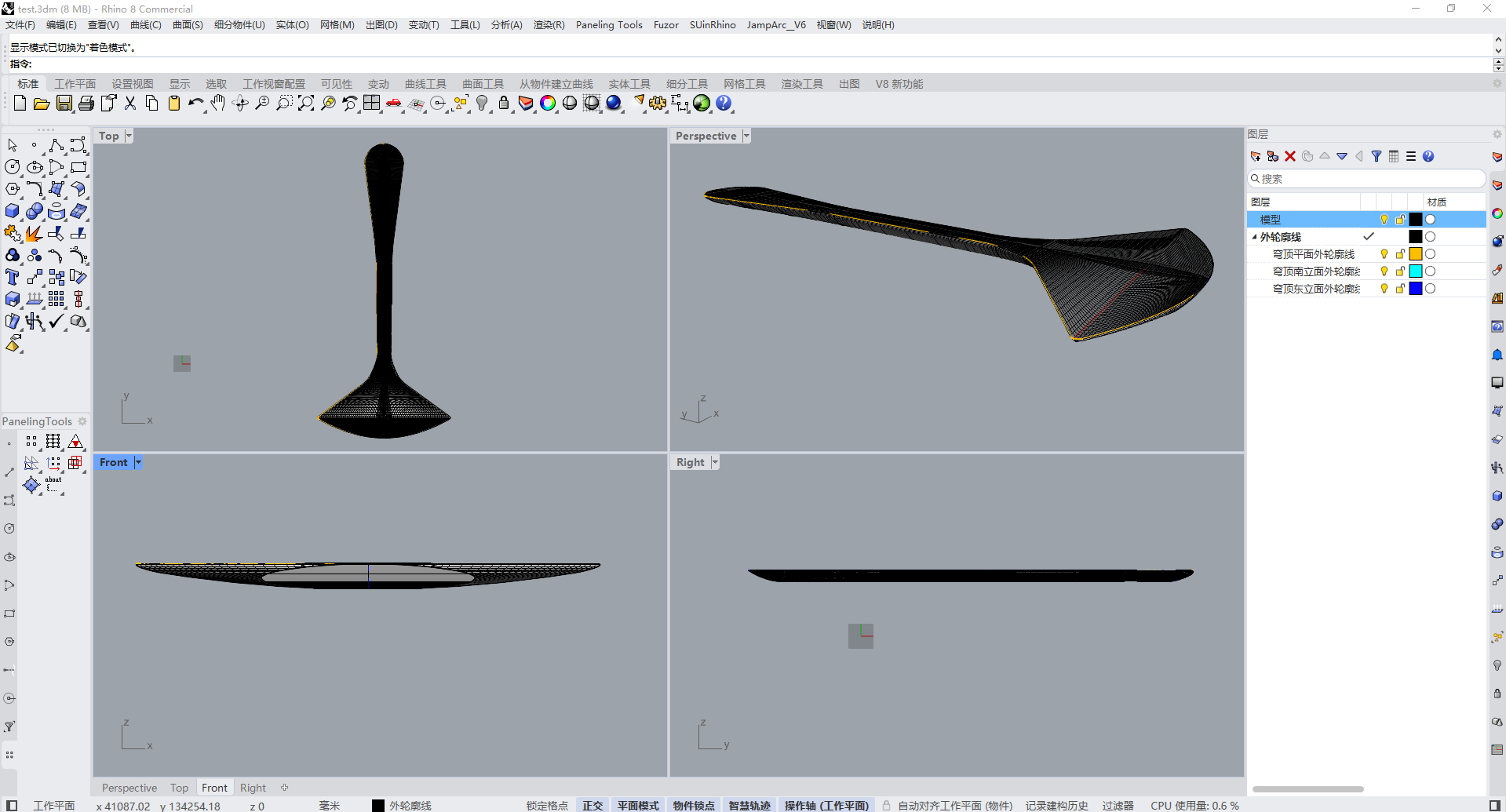Open the 曲面(S) menu

click(188, 25)
